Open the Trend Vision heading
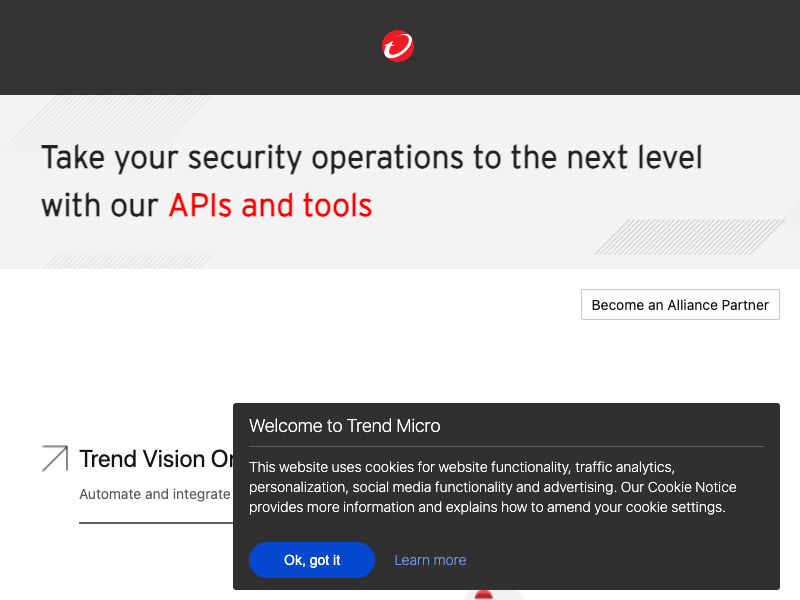Image resolution: width=800 pixels, height=600 pixels. tap(156, 459)
